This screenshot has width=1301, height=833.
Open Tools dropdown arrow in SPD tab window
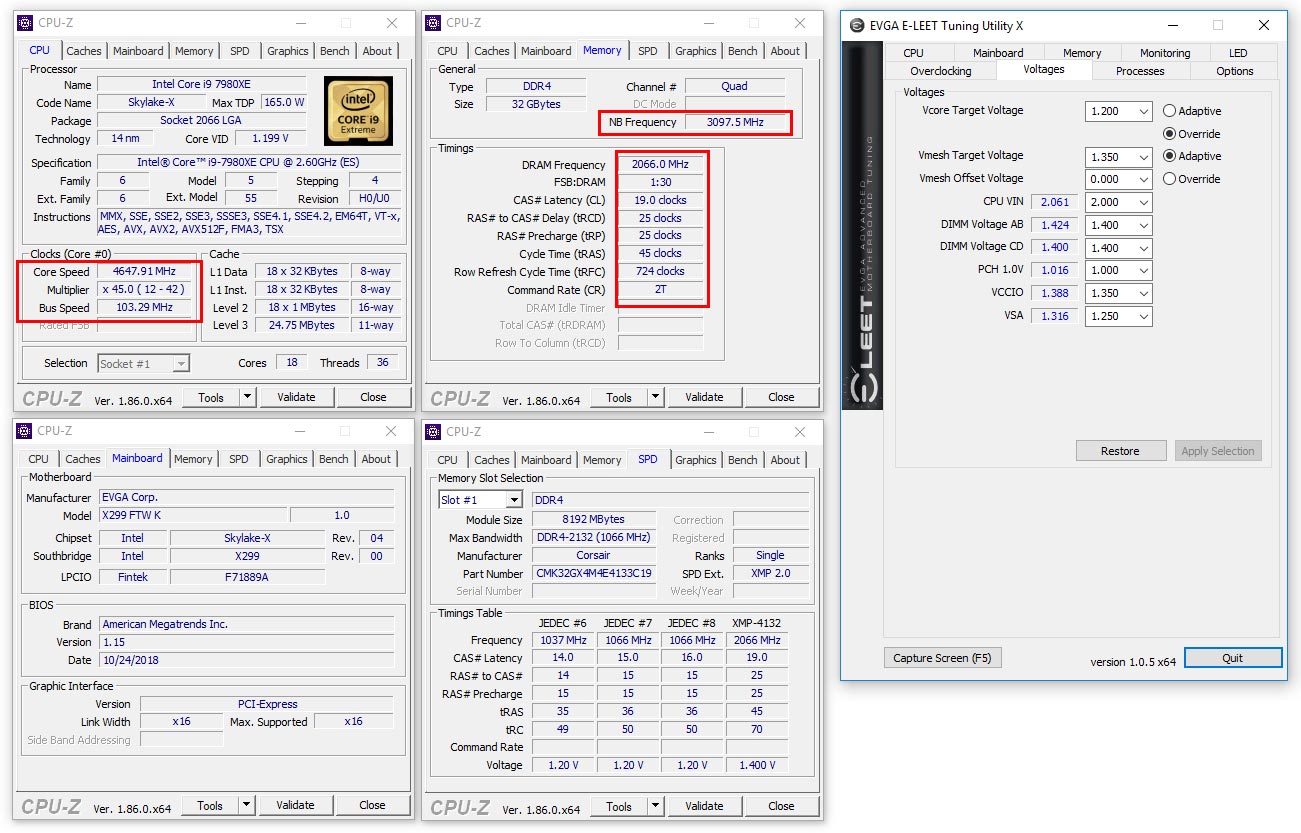point(656,806)
